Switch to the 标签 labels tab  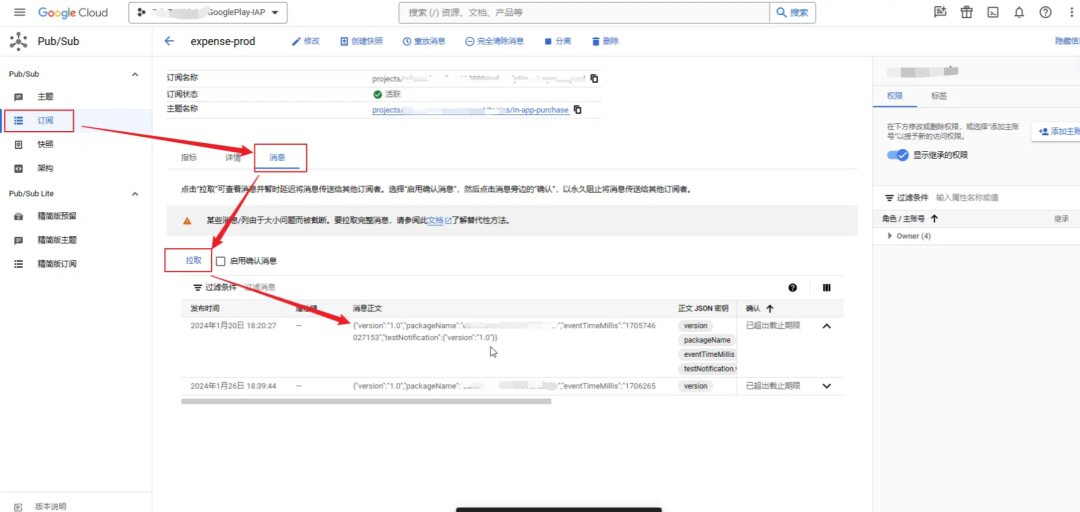[939, 96]
